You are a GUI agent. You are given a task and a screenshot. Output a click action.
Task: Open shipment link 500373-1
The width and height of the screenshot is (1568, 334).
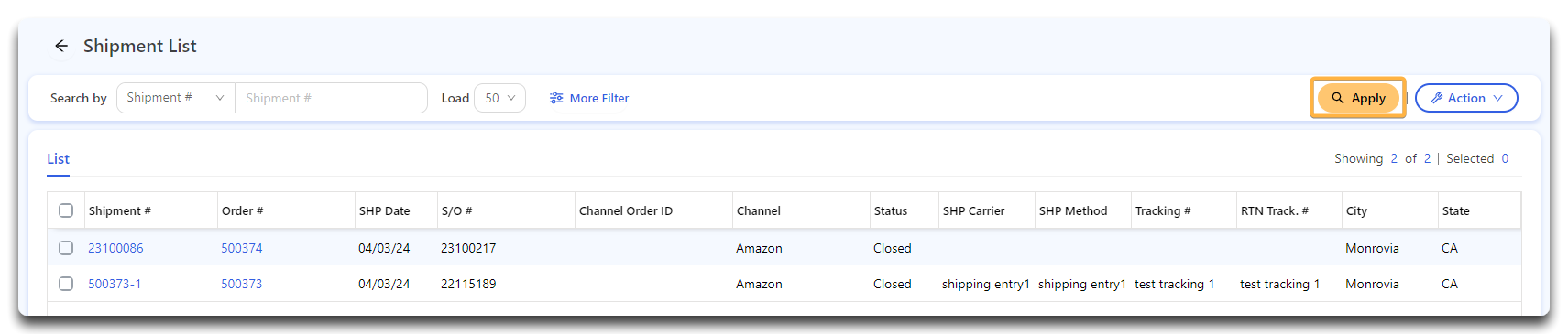point(115,284)
